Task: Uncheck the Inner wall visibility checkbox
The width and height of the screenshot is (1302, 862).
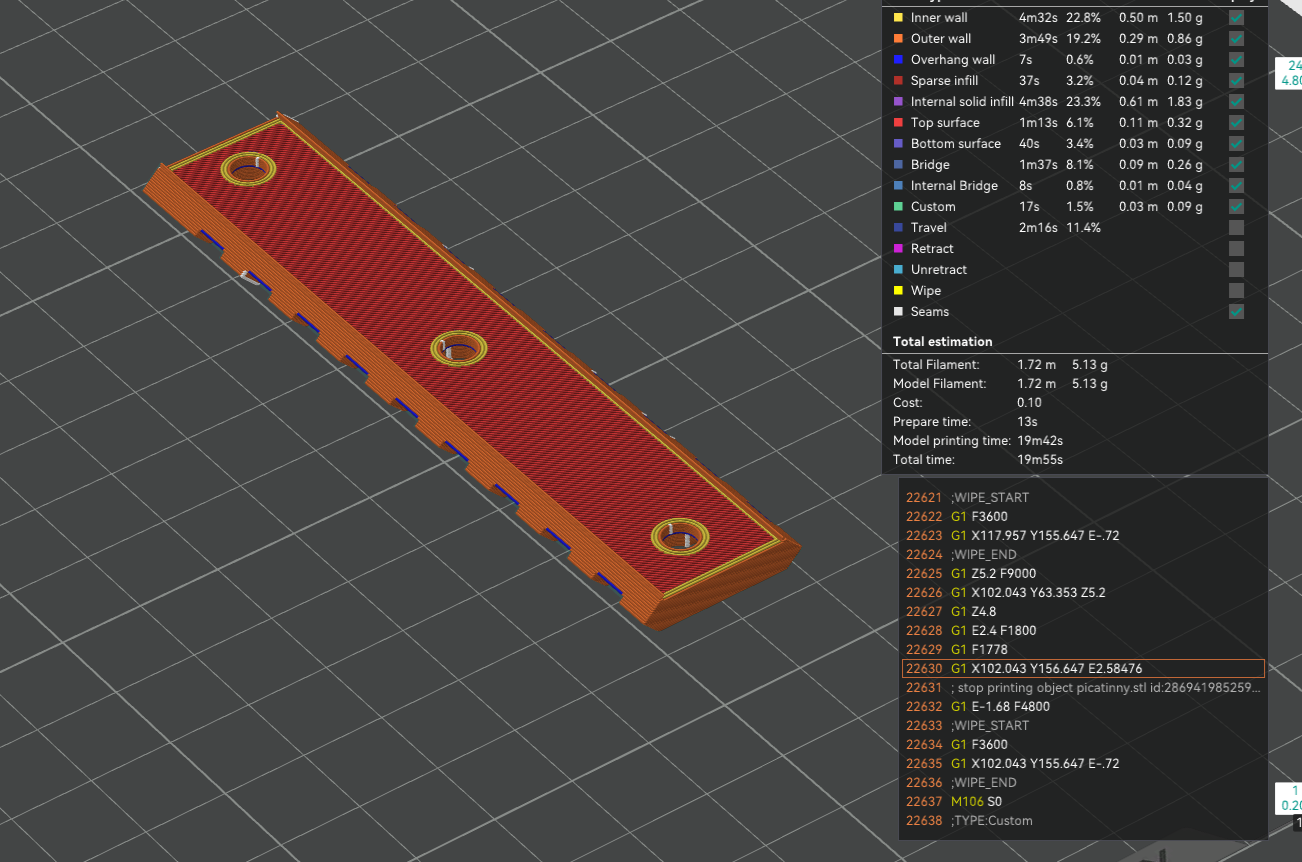Action: coord(1237,18)
